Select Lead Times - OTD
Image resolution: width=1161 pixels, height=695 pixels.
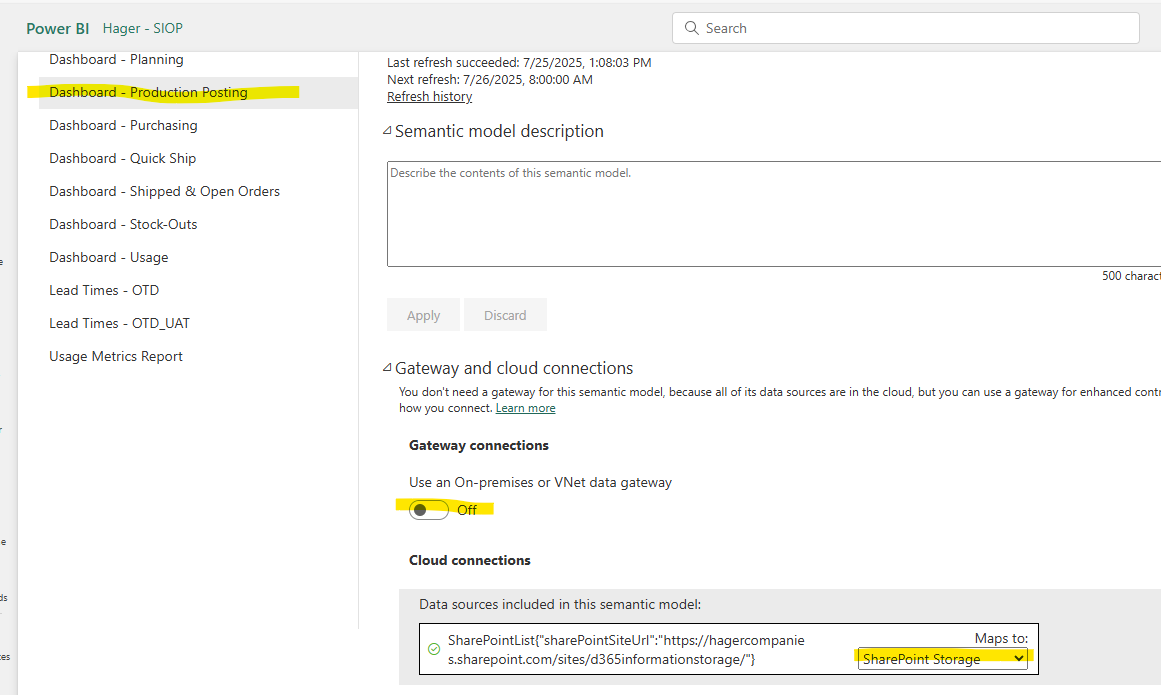(104, 290)
